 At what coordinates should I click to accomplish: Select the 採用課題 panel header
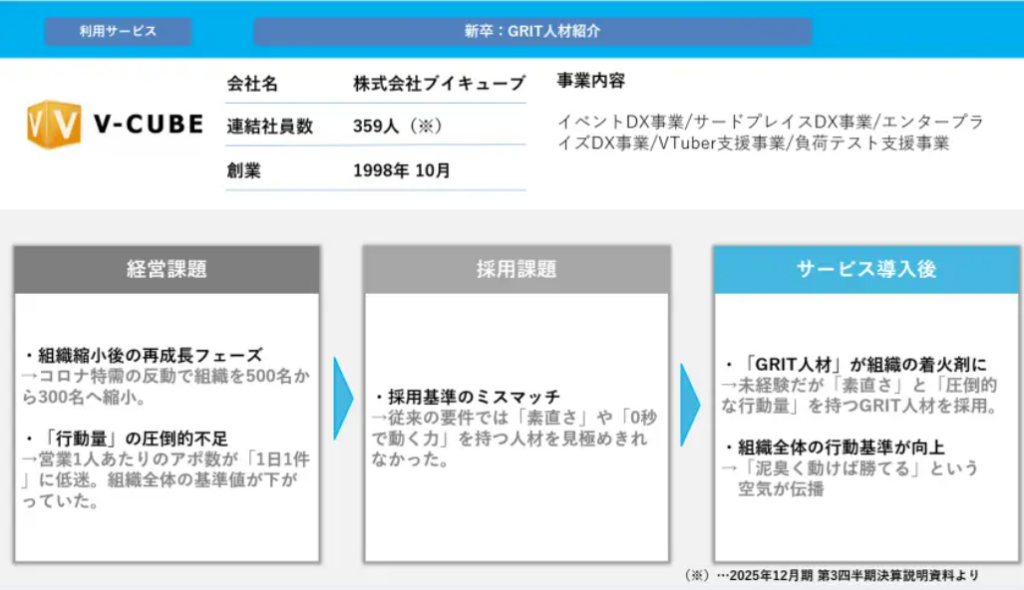tap(516, 269)
